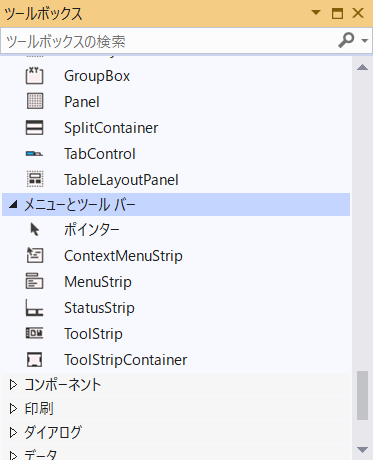Click the toolbox search magnifier icon
Viewport: 373px width, 460px height.
click(346, 40)
